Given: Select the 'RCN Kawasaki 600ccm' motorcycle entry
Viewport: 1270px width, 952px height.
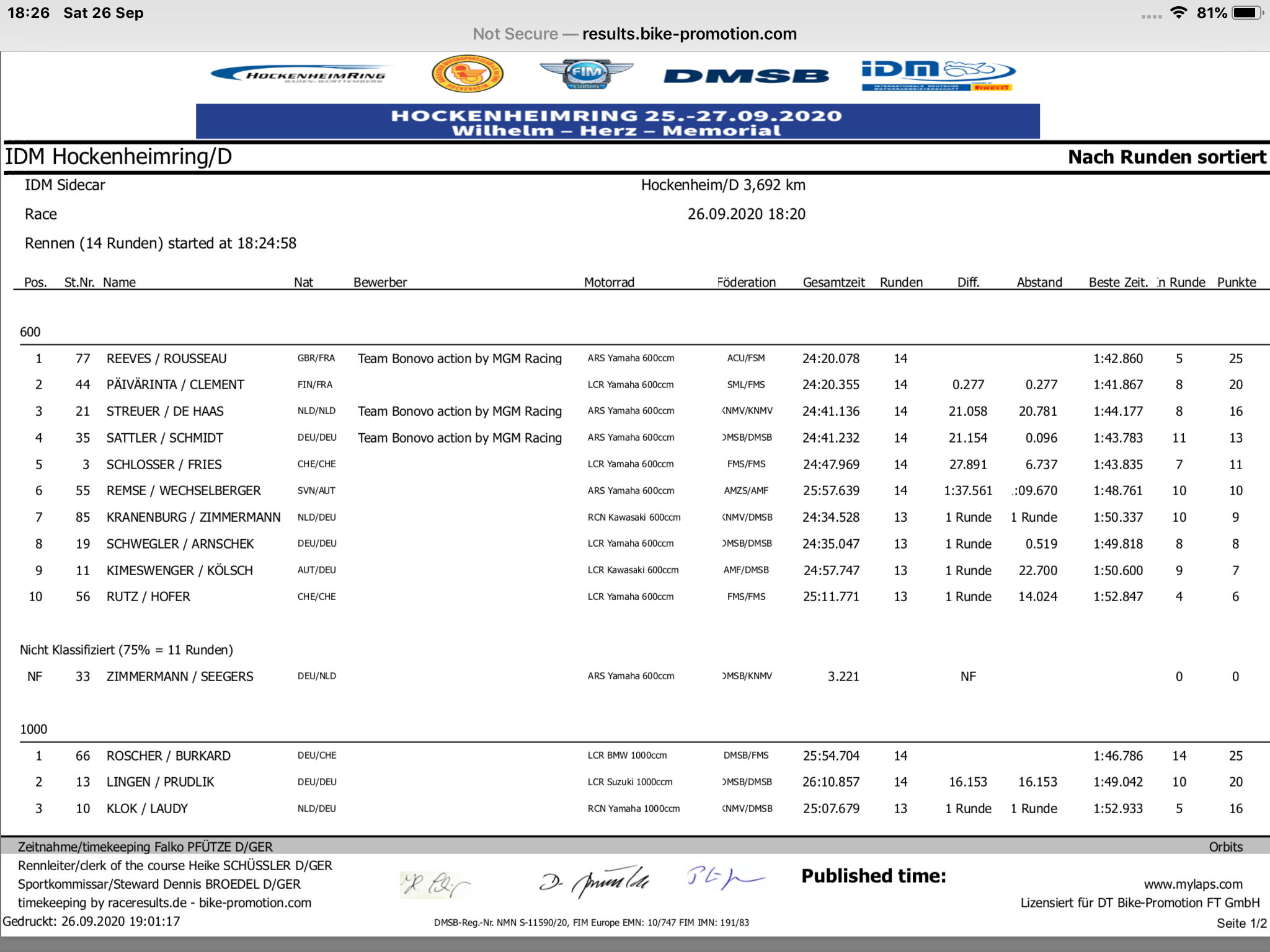Looking at the screenshot, I should pyautogui.click(x=634, y=517).
